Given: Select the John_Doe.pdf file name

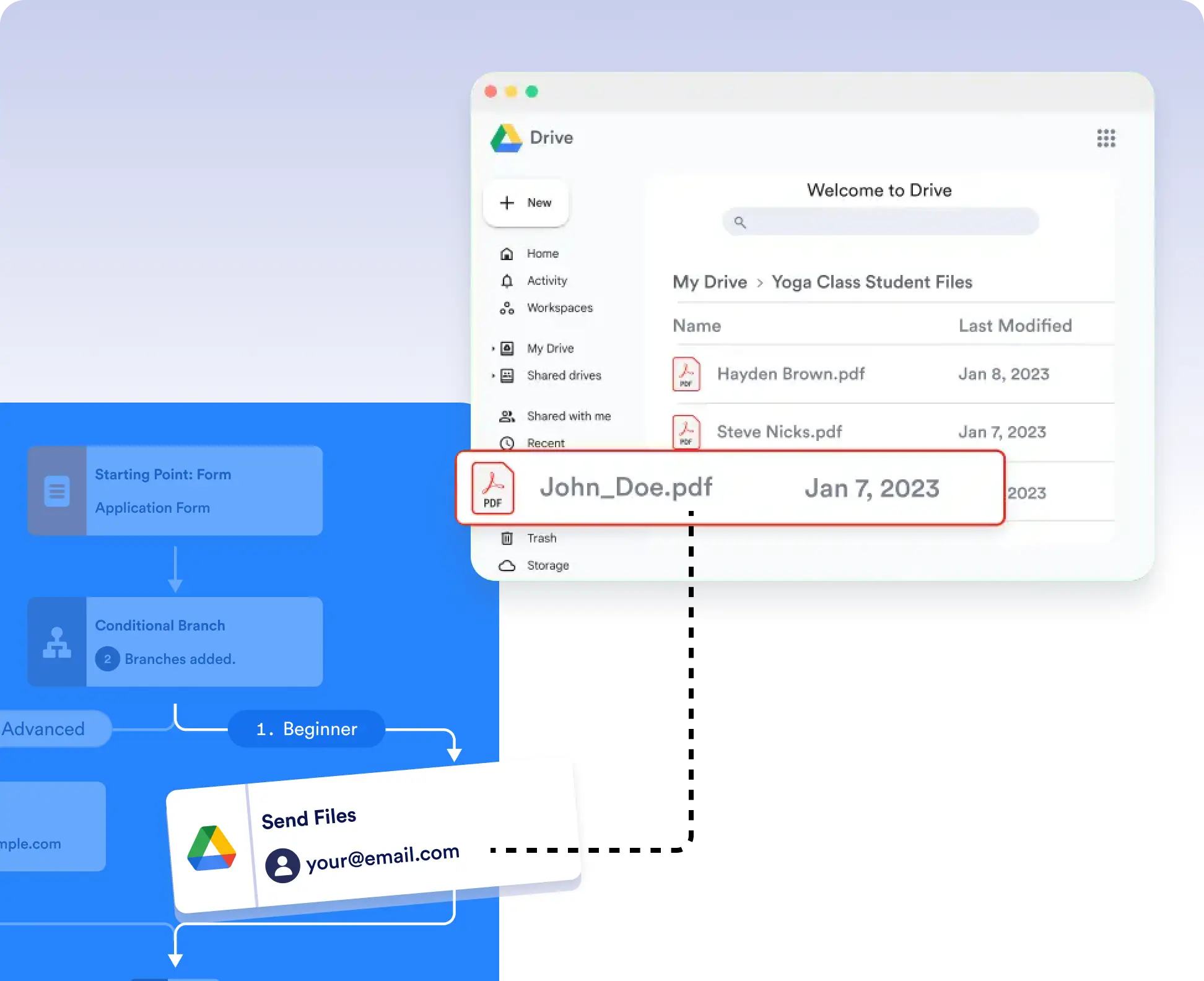Looking at the screenshot, I should 626,487.
